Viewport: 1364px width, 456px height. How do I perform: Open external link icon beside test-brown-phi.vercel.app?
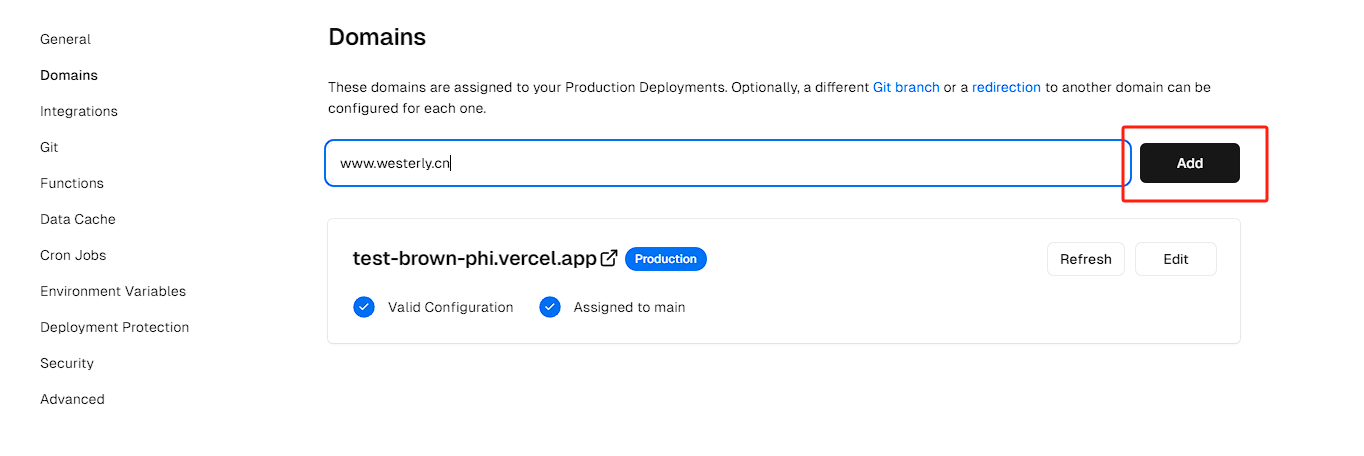(609, 259)
